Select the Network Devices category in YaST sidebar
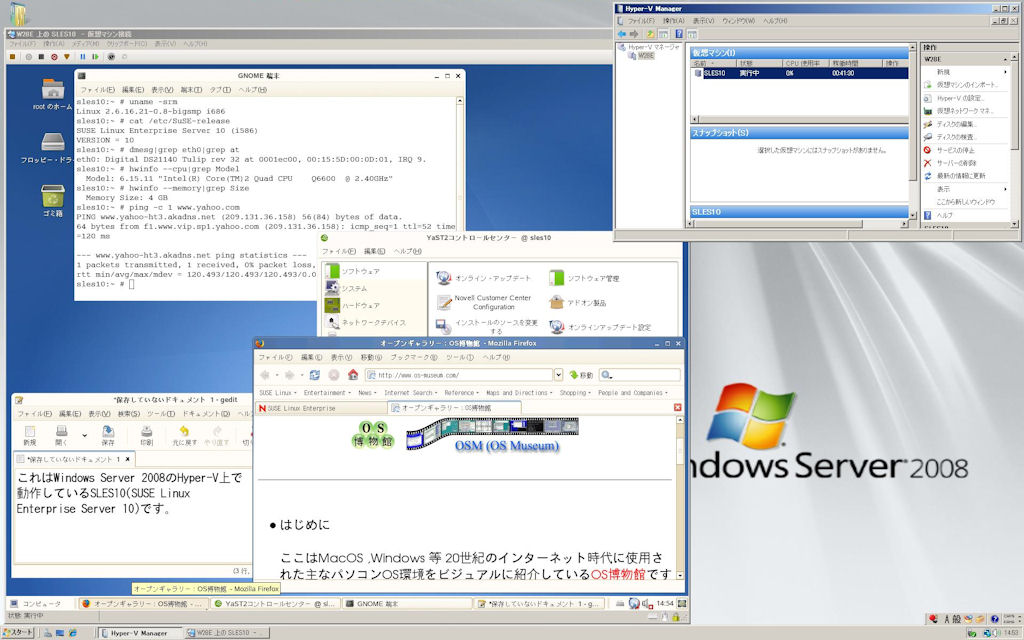The image size is (1024, 640). click(x=366, y=323)
